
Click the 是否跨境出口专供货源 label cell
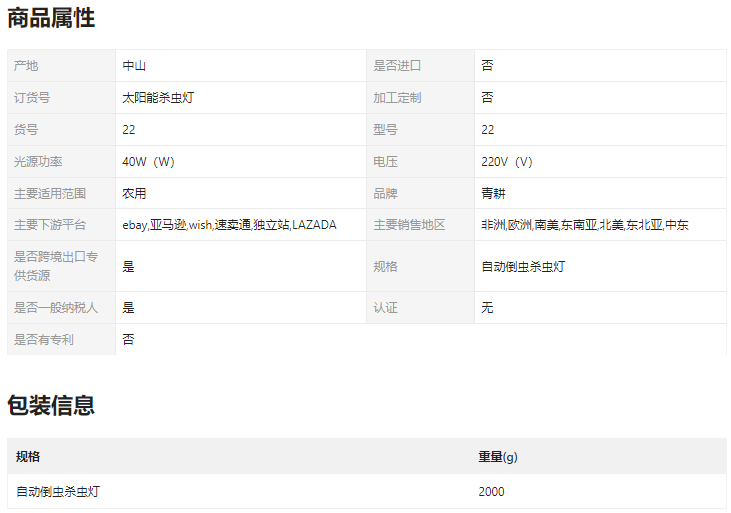pos(56,266)
